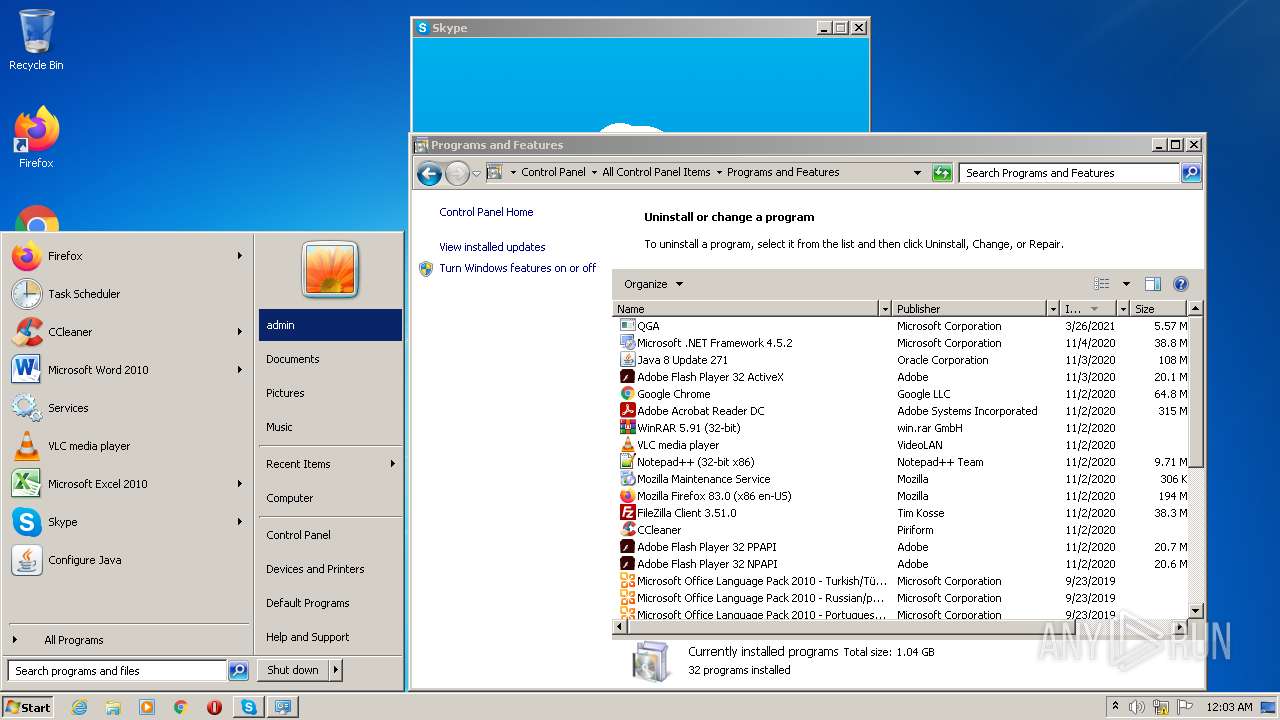Screen dimensions: 1280x720
Task: Show hidden system tray icons
Action: pos(1115,707)
